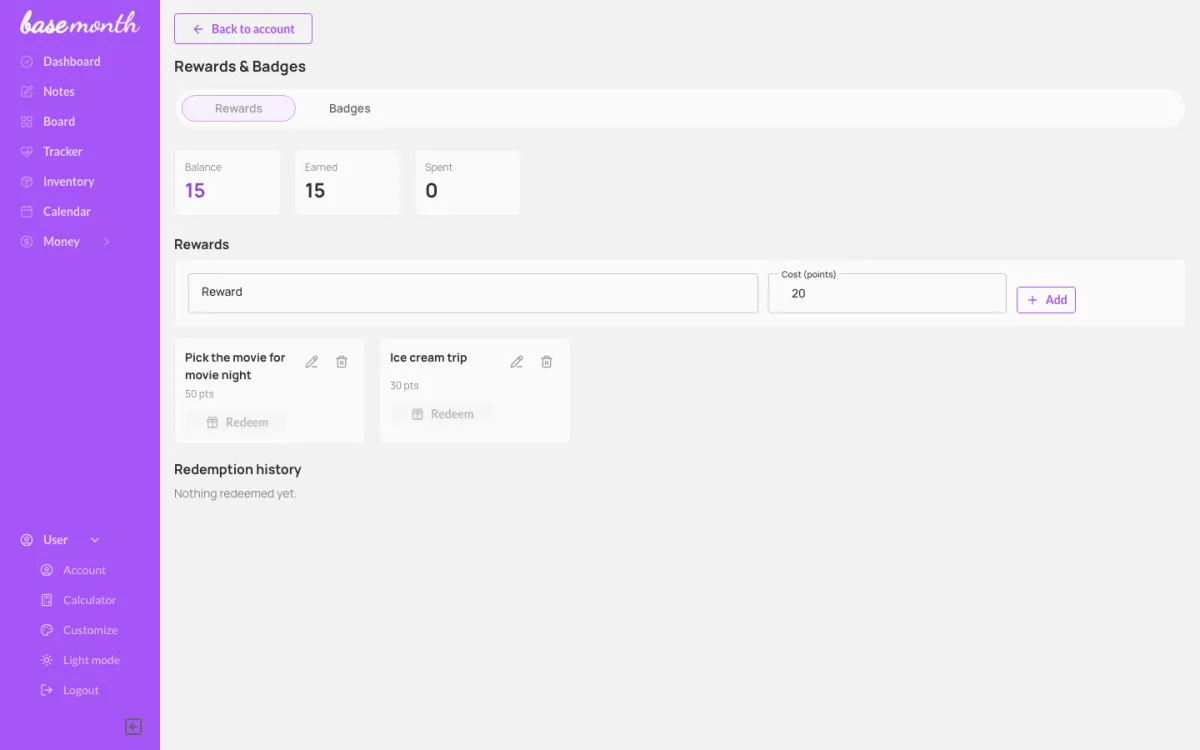
Task: Click the 'Nothing redeemed yet.' text
Action: point(235,494)
